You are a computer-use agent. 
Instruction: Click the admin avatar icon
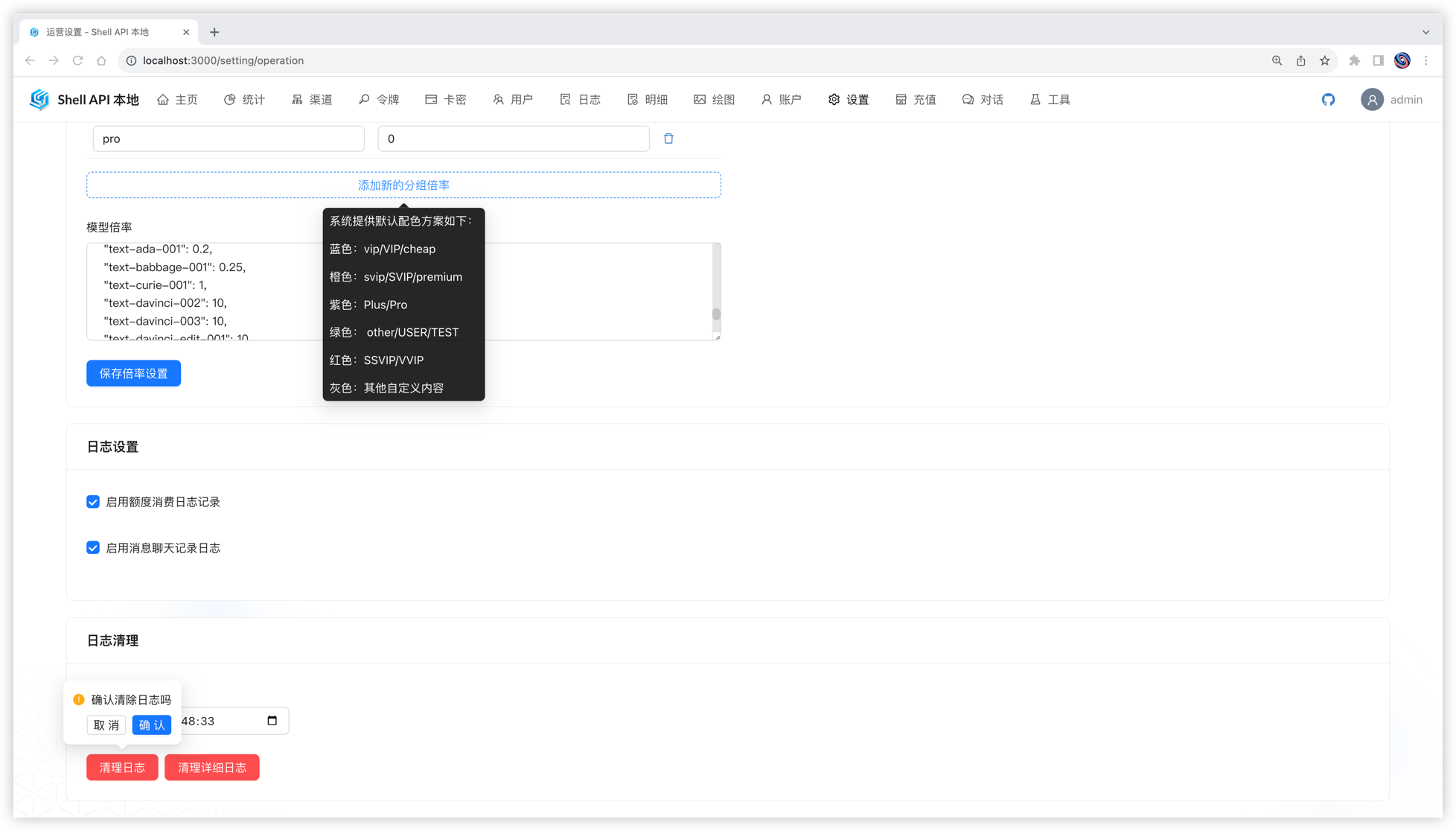point(1371,100)
